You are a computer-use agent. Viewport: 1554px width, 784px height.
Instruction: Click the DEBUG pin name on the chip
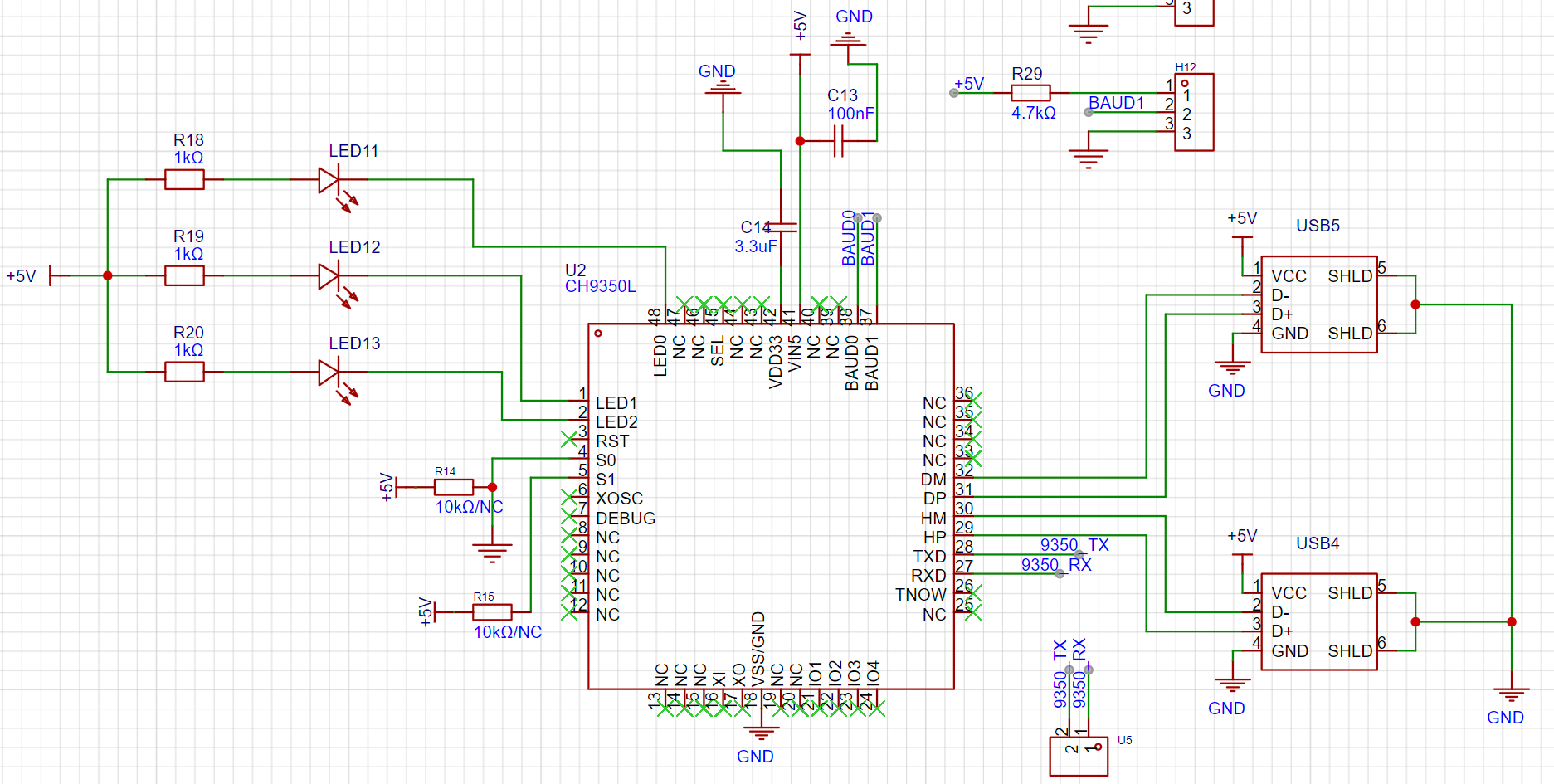pyautogui.click(x=626, y=519)
